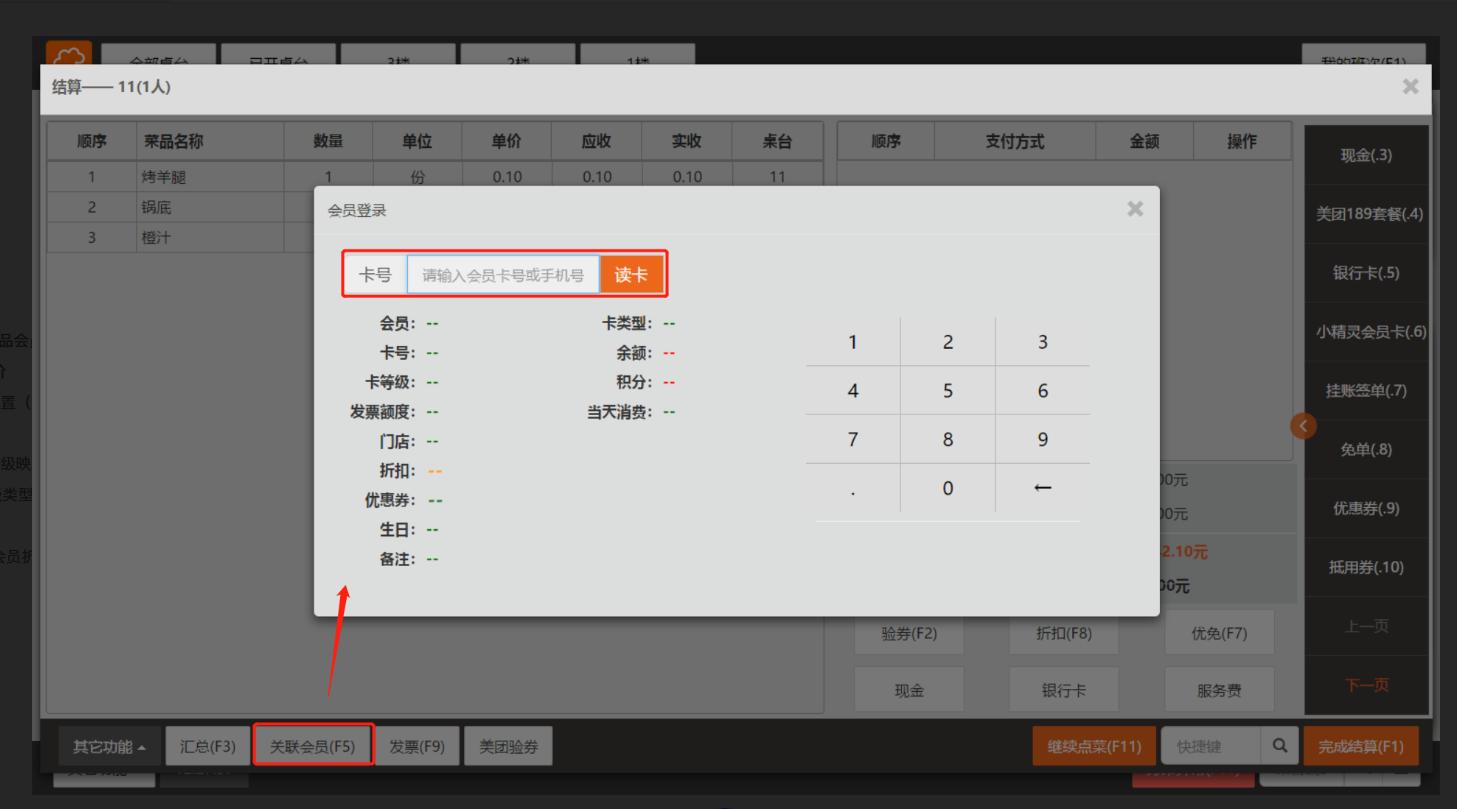Select 挂账签单(.7) payment method
The image size is (1457, 809).
click(x=1366, y=391)
